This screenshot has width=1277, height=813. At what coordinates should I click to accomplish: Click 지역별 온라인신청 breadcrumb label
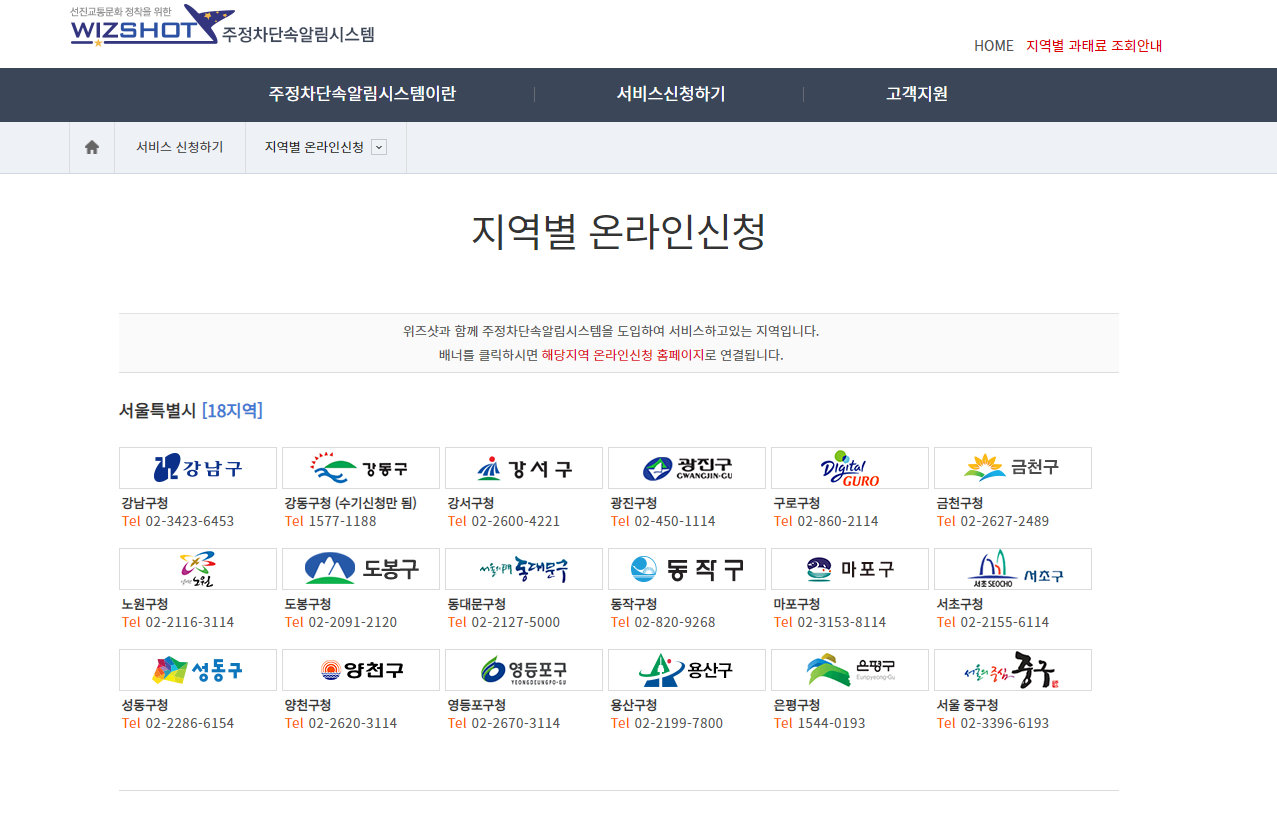314,147
